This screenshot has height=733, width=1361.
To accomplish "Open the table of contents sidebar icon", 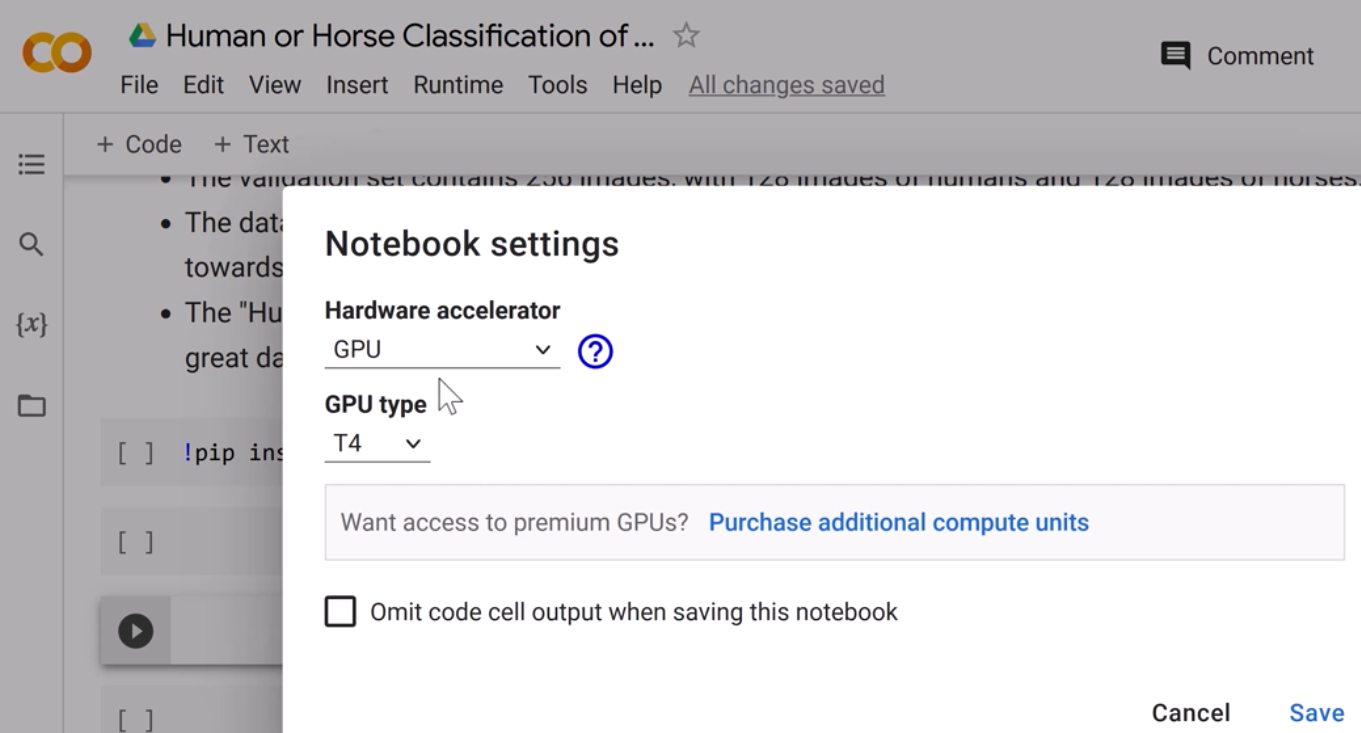I will click(31, 164).
